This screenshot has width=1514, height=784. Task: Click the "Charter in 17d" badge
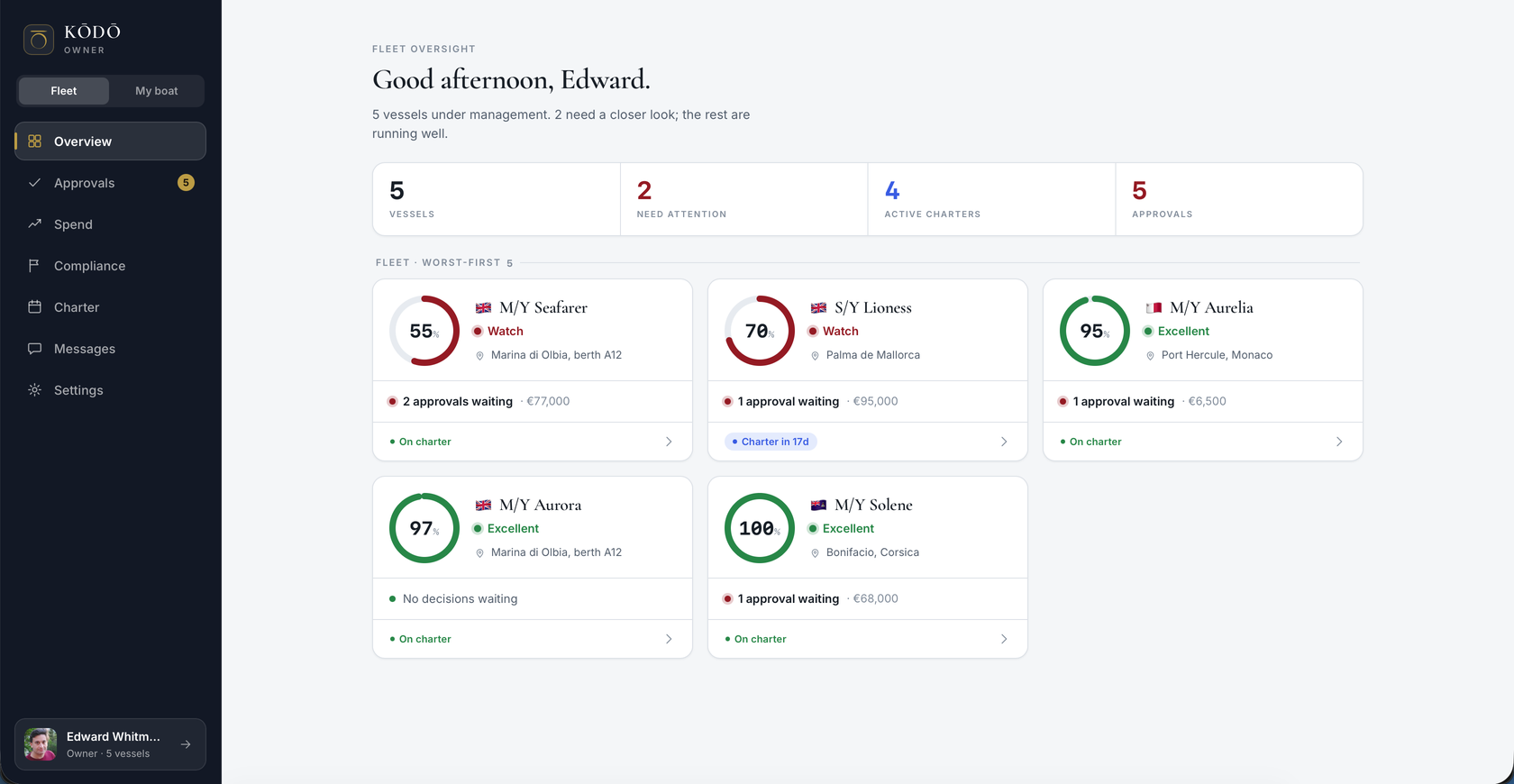click(771, 442)
